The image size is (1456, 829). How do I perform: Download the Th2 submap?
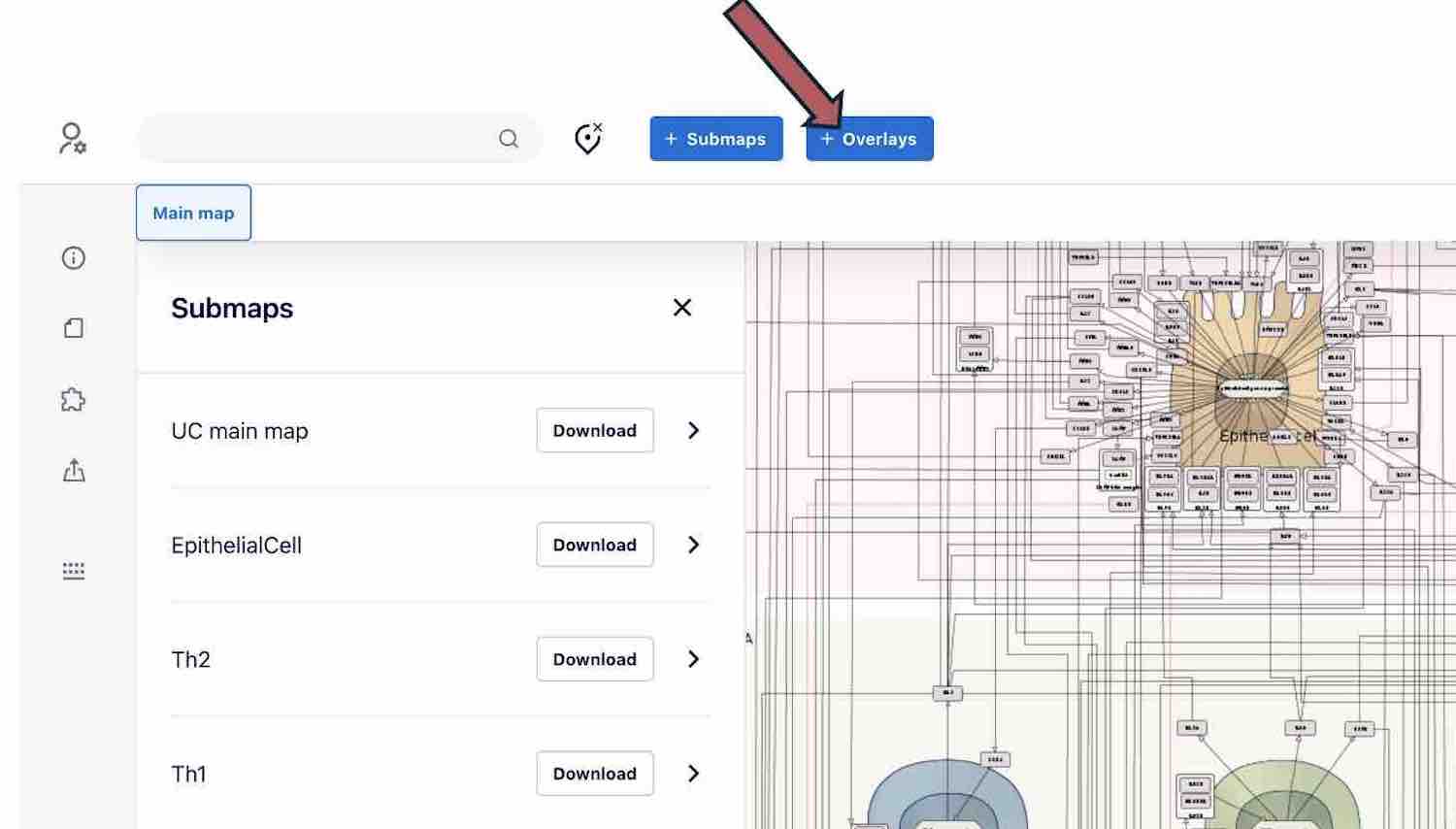(x=594, y=659)
